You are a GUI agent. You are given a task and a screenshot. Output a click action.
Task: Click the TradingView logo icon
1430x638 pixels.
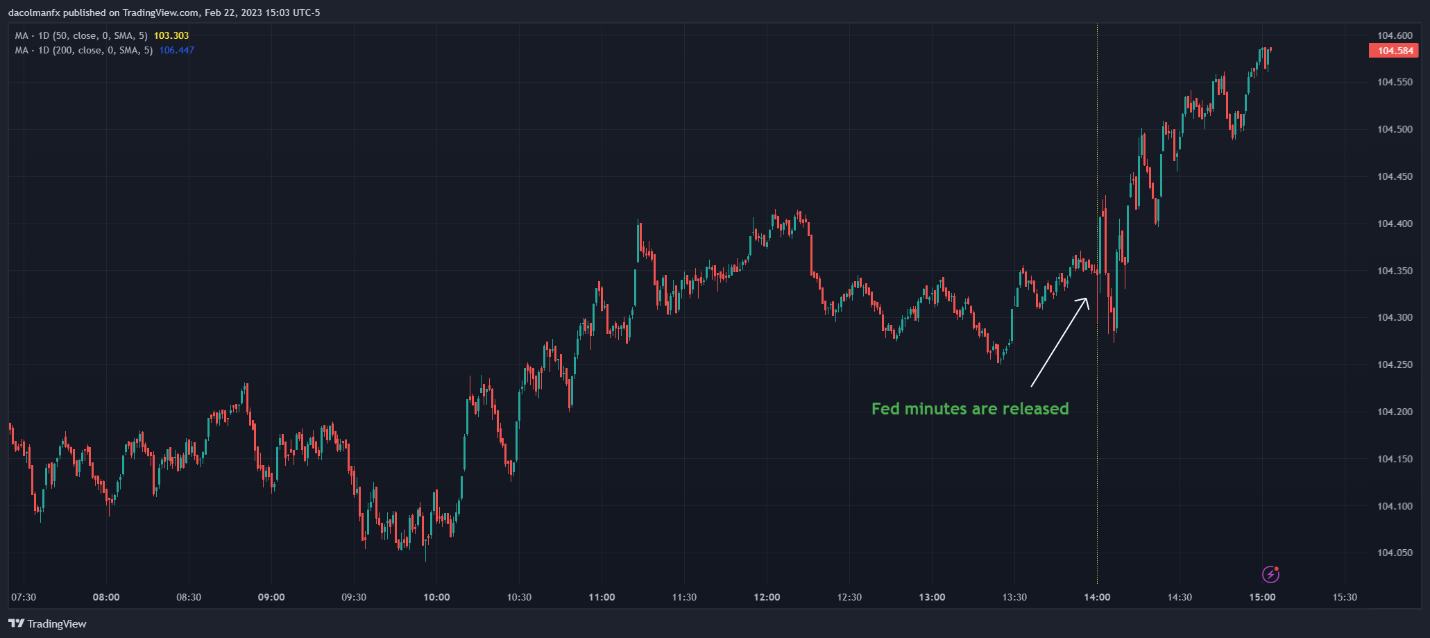(x=15, y=624)
